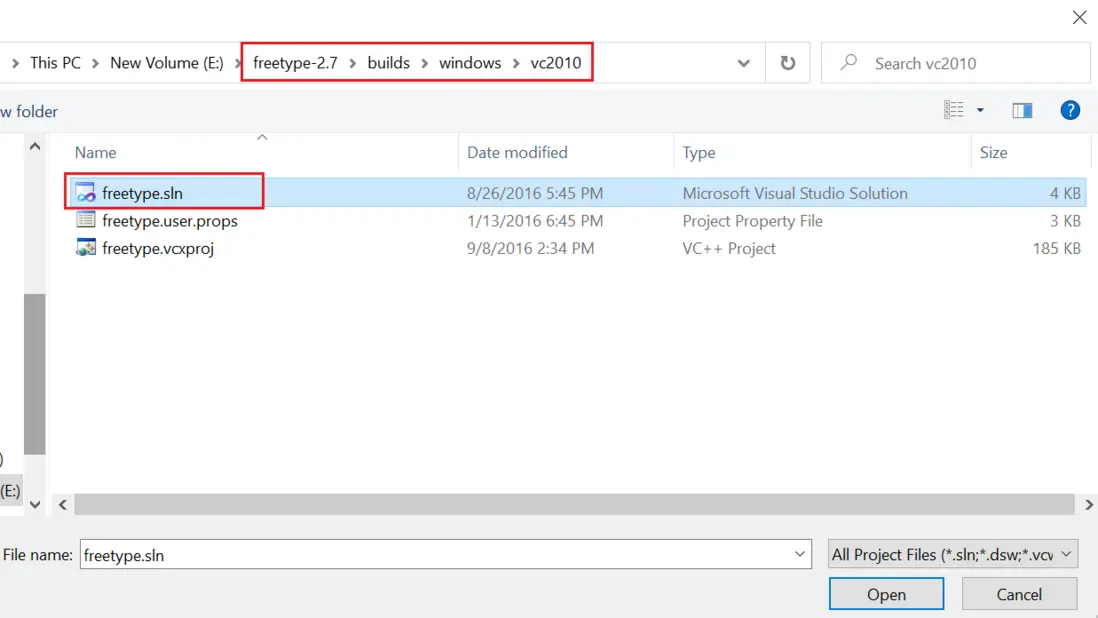Go to windows breadcrumb folder
1098x618 pixels.
[x=470, y=63]
